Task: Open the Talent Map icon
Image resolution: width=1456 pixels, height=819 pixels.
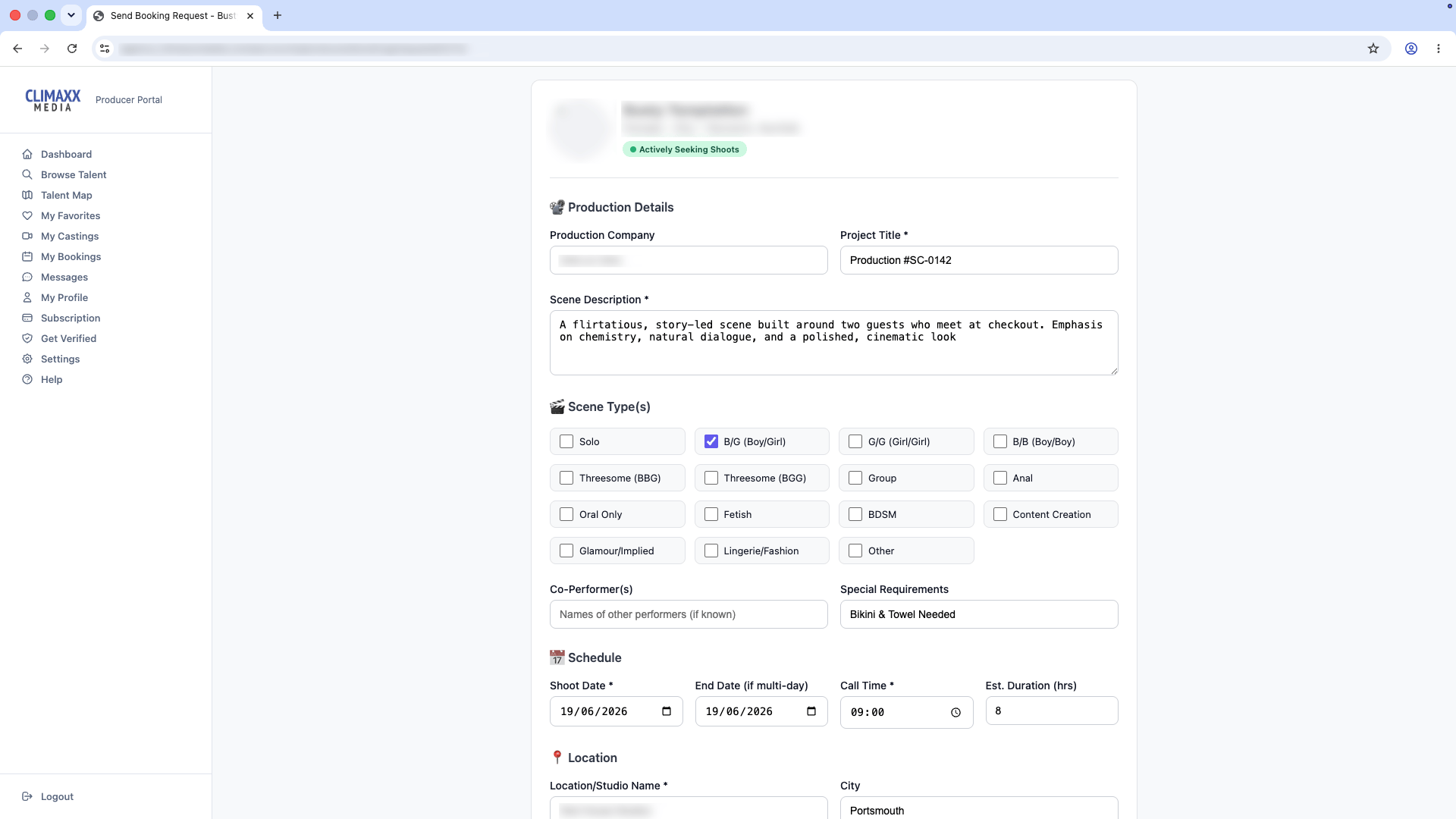Action: pyautogui.click(x=27, y=195)
